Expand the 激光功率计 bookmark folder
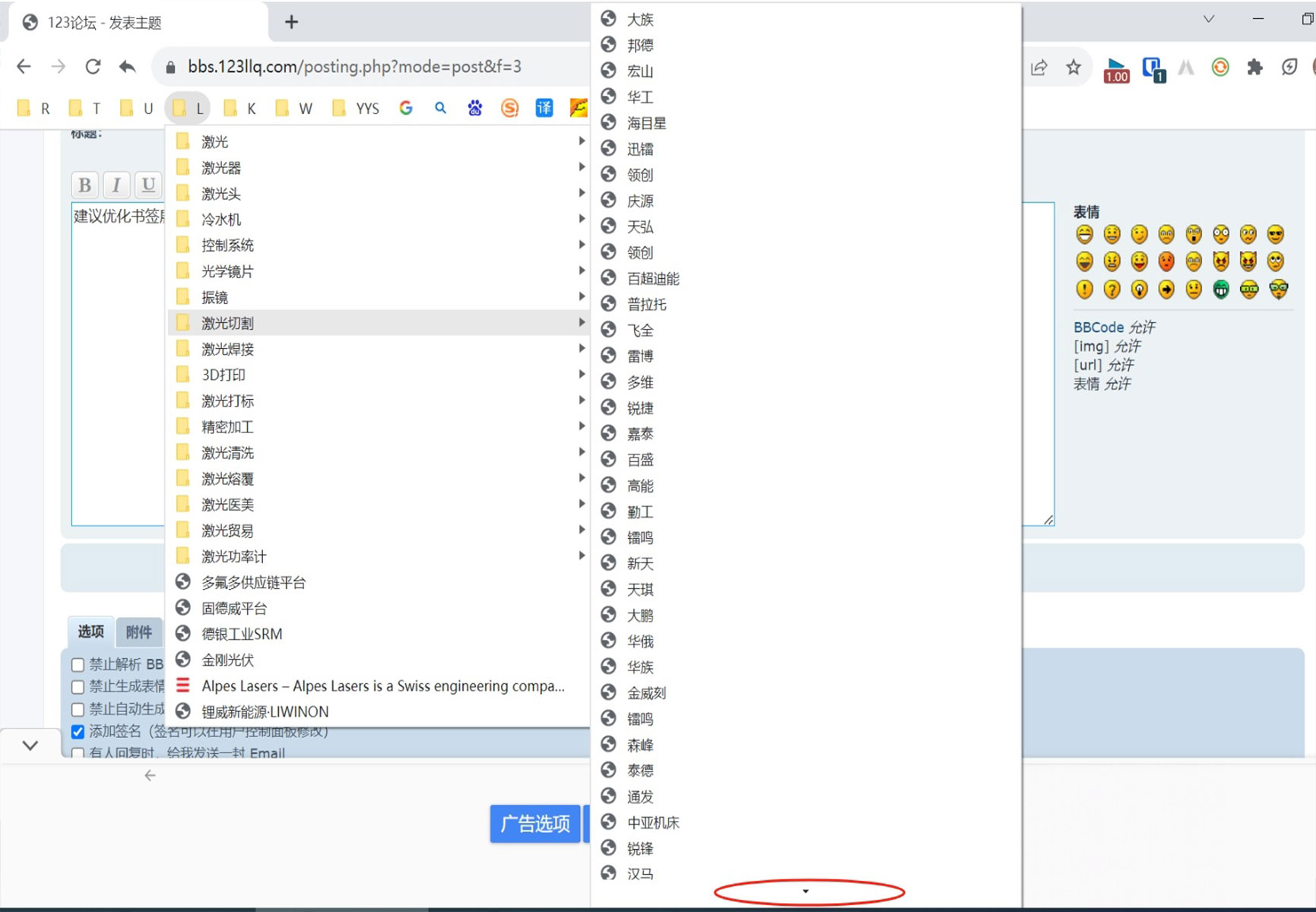Viewport: 1316px width, 912px height. point(379,556)
